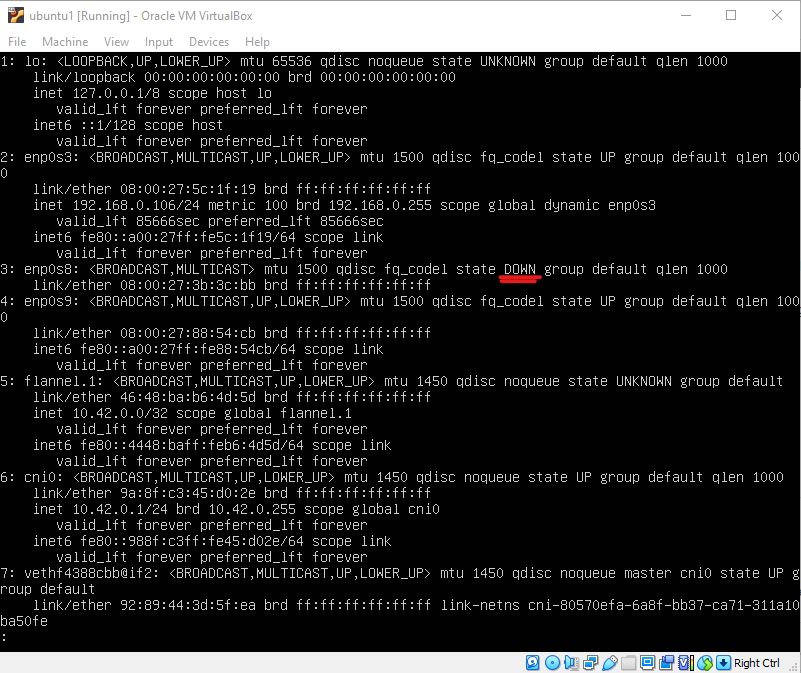Image resolution: width=801 pixels, height=673 pixels.
Task: Click the link/loopback line
Action: (x=244, y=78)
